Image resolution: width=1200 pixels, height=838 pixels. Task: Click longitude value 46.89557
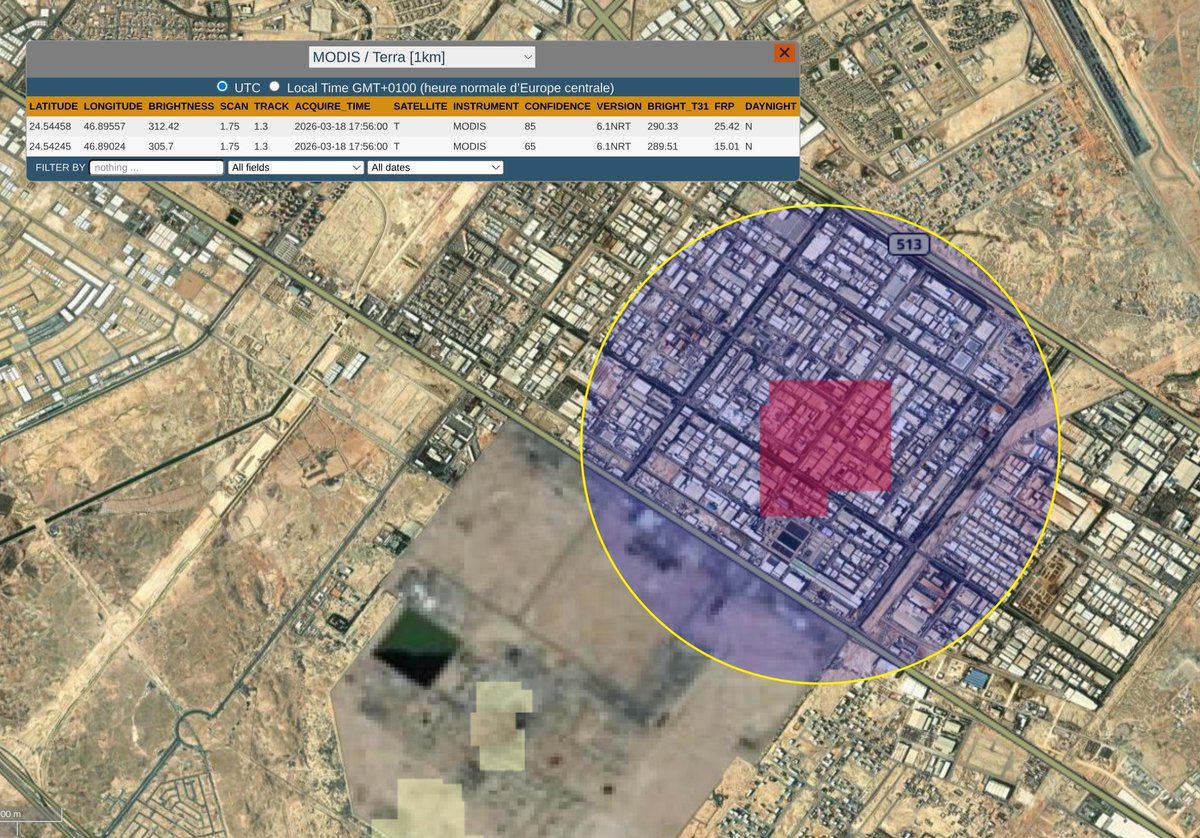pyautogui.click(x=104, y=126)
